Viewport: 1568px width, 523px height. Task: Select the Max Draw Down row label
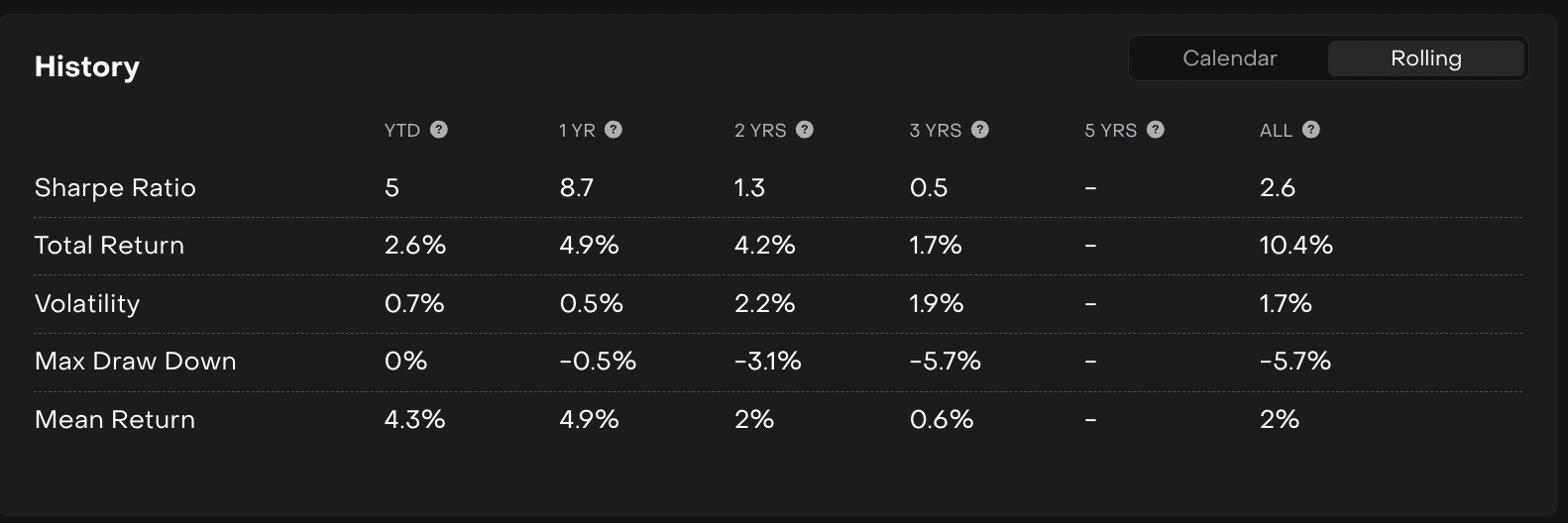click(x=136, y=362)
